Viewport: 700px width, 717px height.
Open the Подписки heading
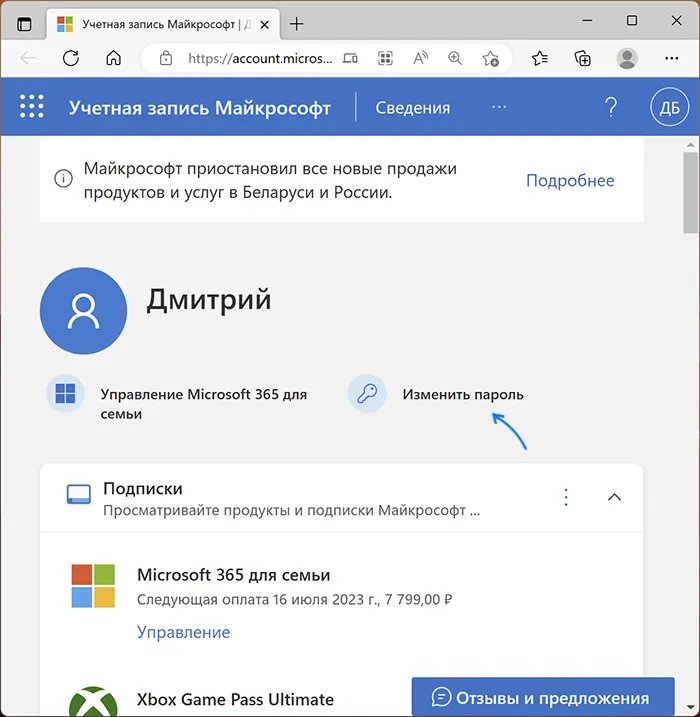point(143,489)
